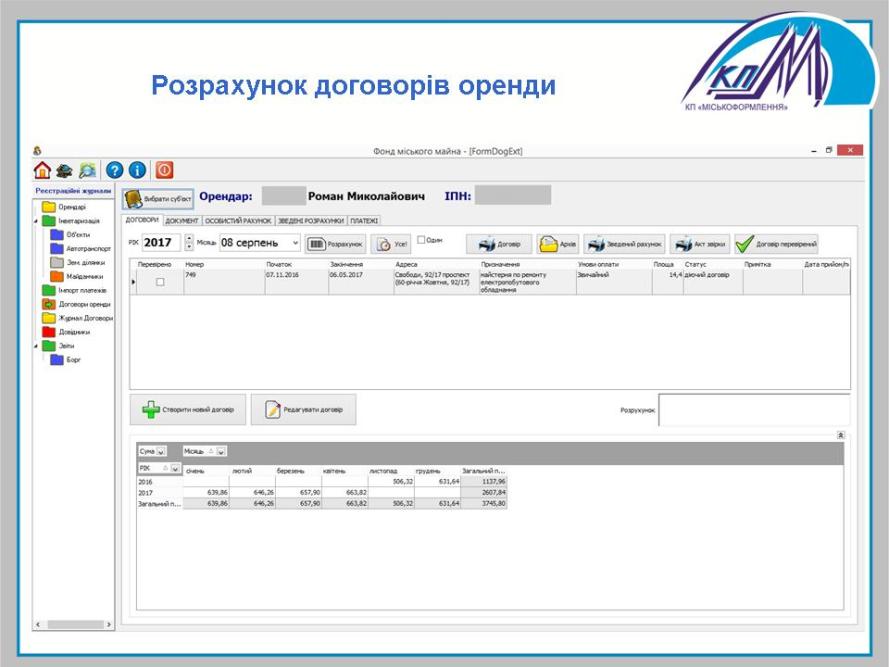The height and width of the screenshot is (667, 889).
Task: Click the Створити новий договір button
Action: click(x=188, y=410)
